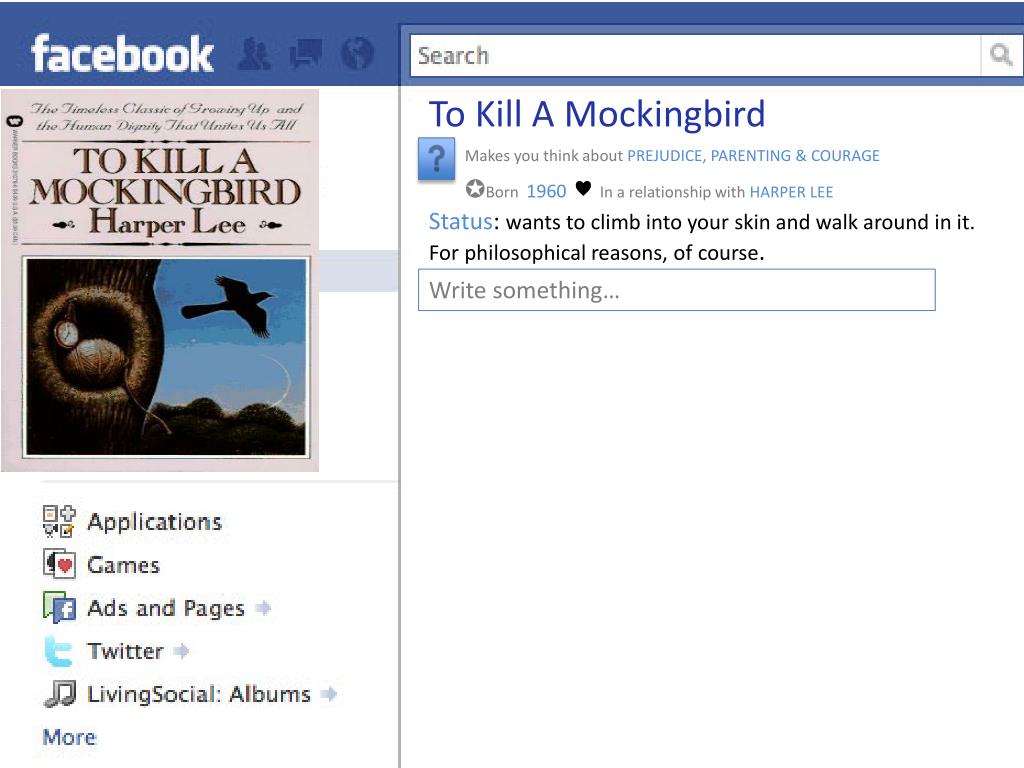Open the Games sidebar item
The height and width of the screenshot is (768, 1024).
point(123,565)
